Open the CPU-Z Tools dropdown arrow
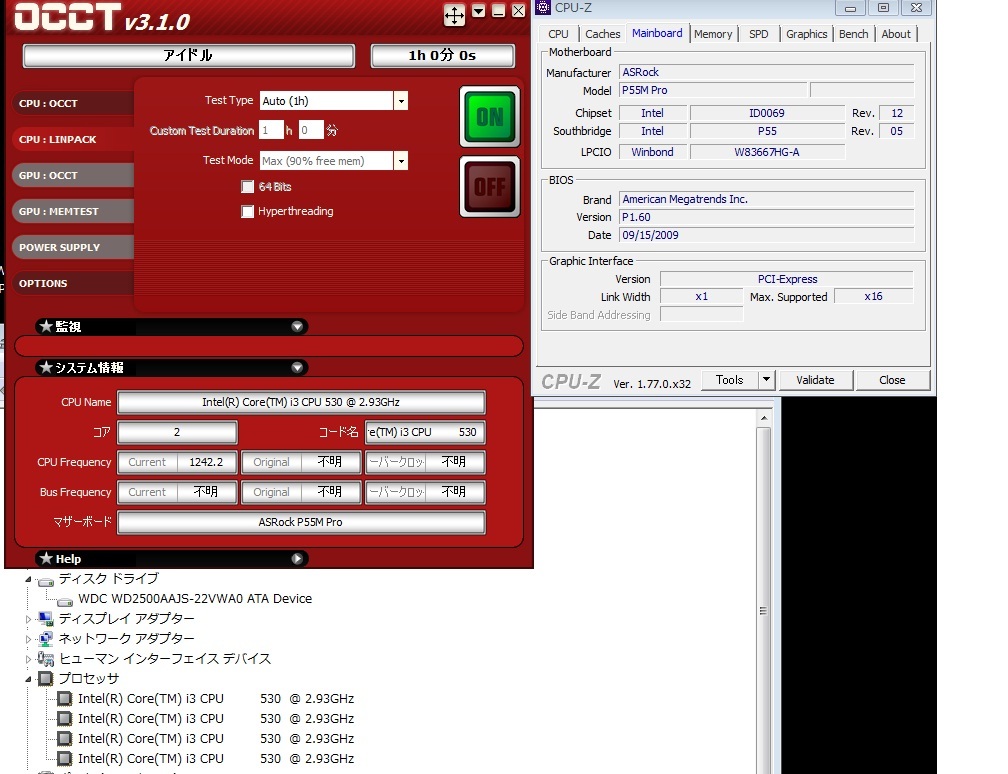The width and height of the screenshot is (1008, 774). point(766,380)
